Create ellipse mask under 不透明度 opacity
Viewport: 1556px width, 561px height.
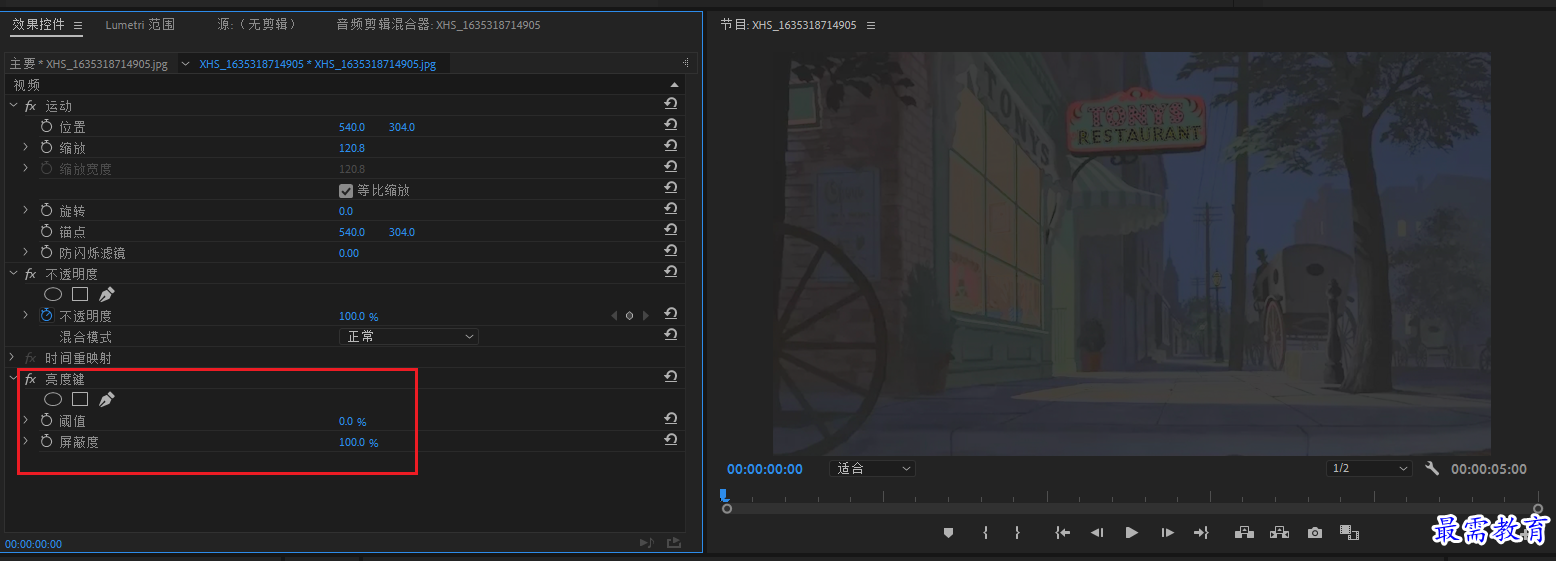pyautogui.click(x=53, y=294)
